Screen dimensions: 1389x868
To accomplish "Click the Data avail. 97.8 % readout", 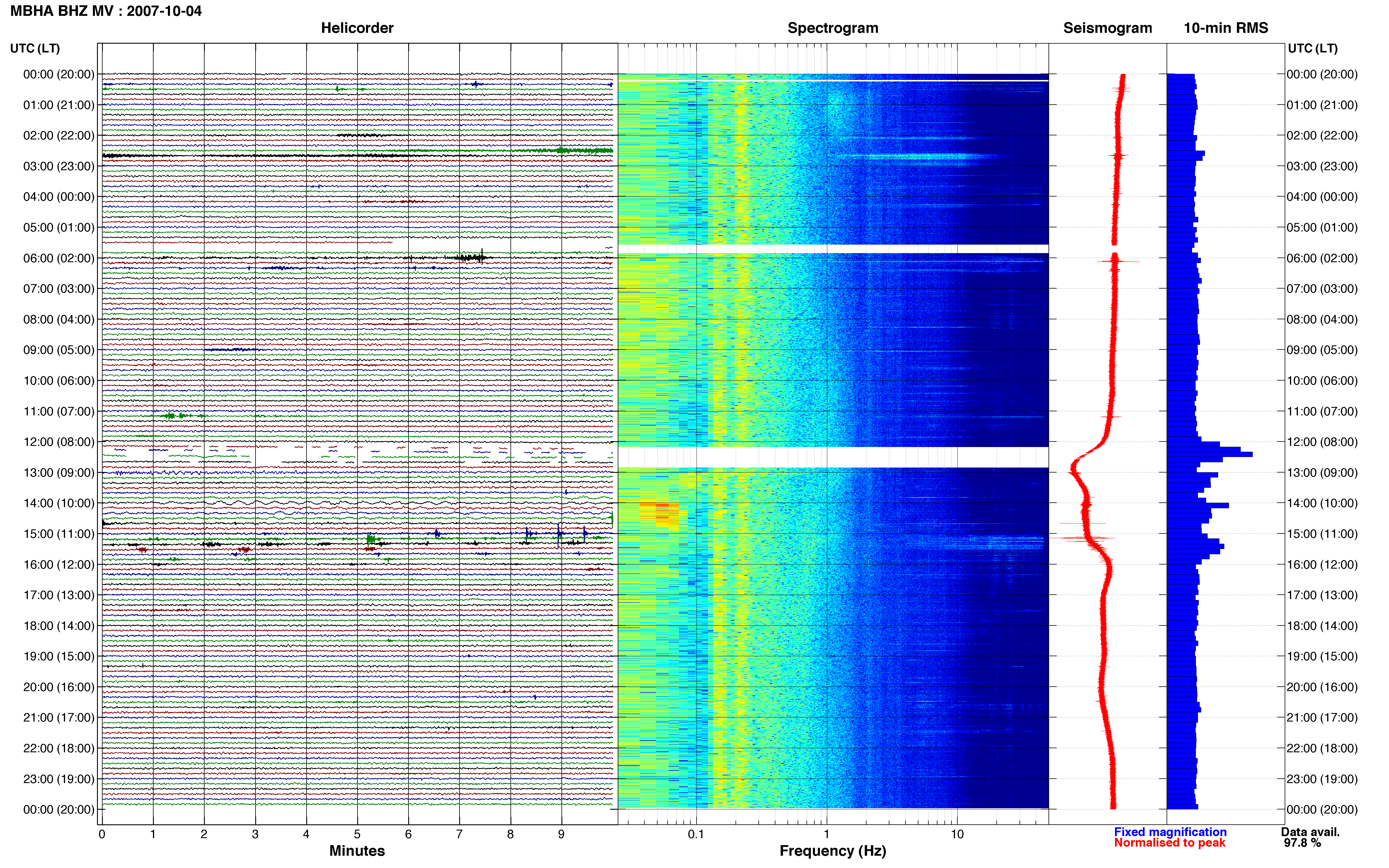I will 1310,837.
